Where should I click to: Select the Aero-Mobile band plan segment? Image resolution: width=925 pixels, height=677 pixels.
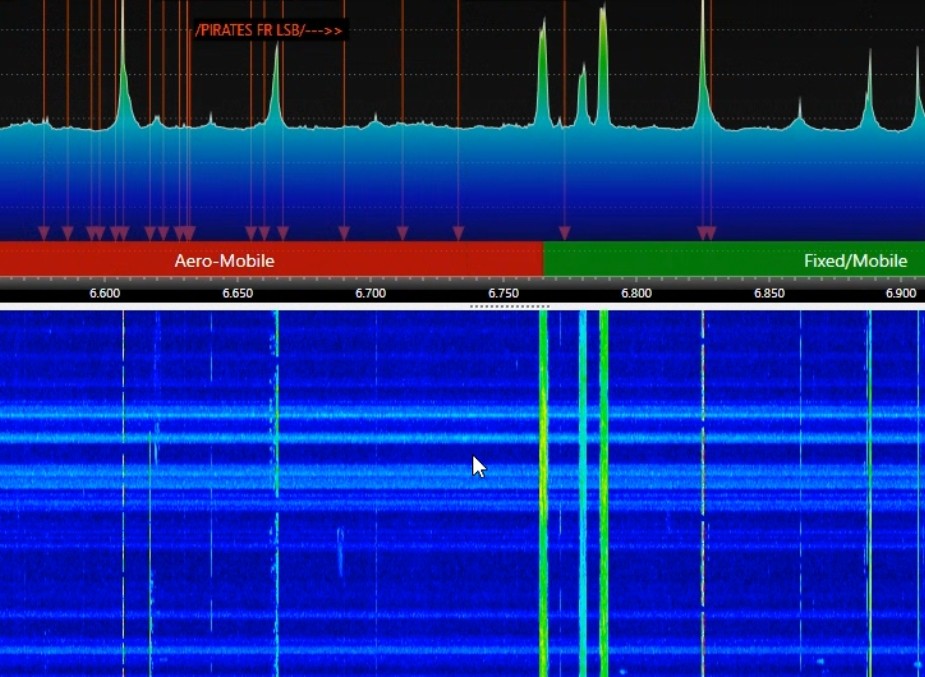point(271,259)
